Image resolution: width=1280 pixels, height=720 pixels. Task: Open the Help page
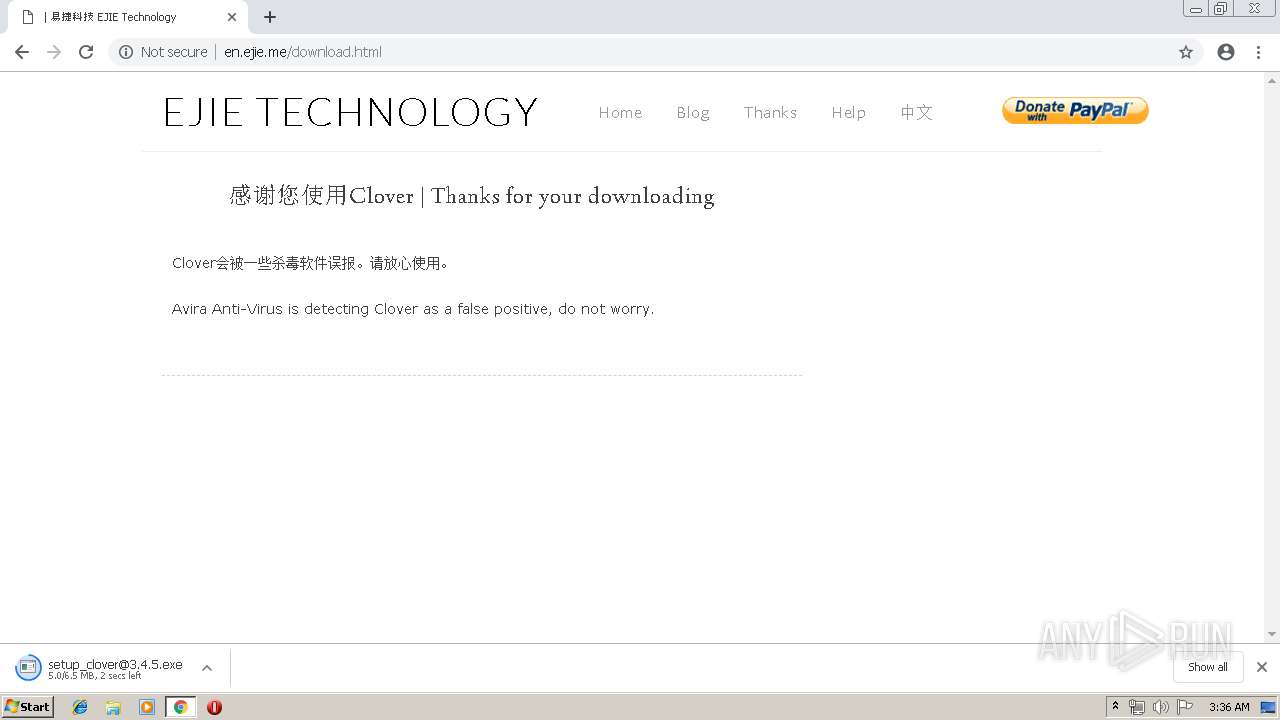(x=848, y=112)
